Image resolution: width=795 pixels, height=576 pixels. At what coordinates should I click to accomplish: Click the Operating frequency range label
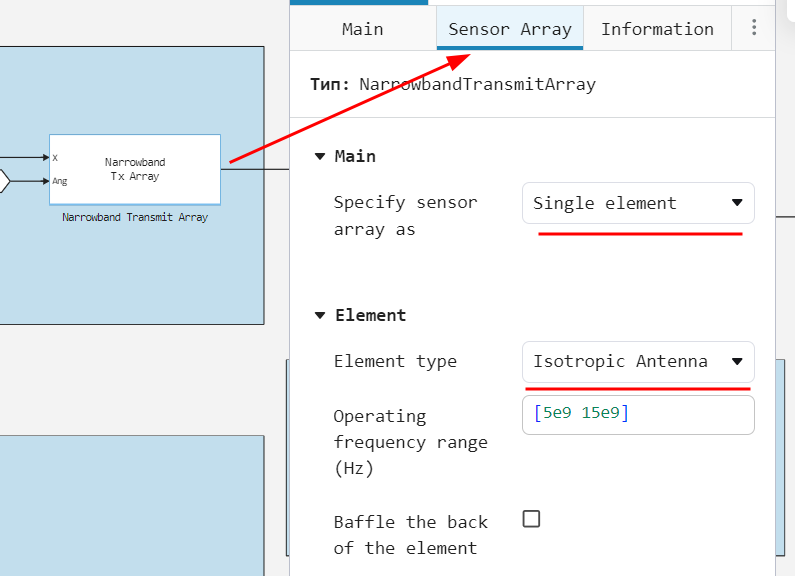410,442
